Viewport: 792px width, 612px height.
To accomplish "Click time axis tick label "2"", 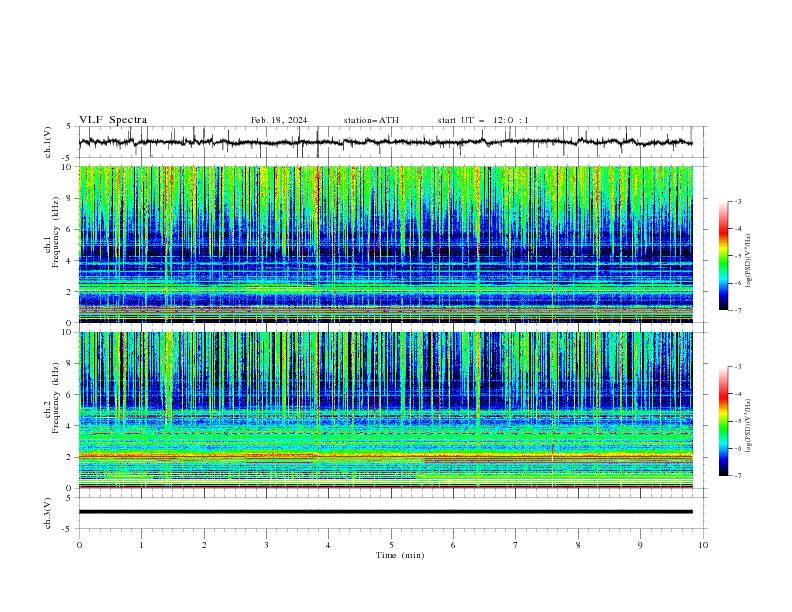I will pos(204,545).
